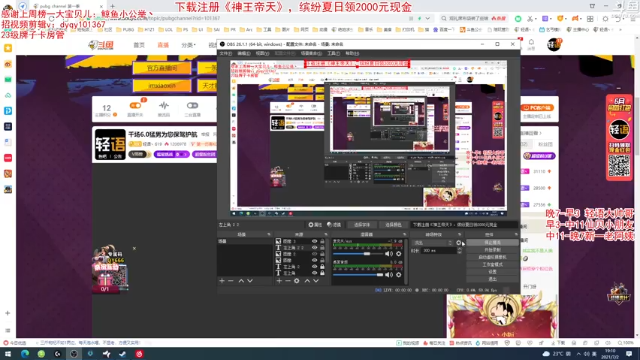Open the 滤镜 filters button in OBS
The image size is (640, 360).
[334, 224]
